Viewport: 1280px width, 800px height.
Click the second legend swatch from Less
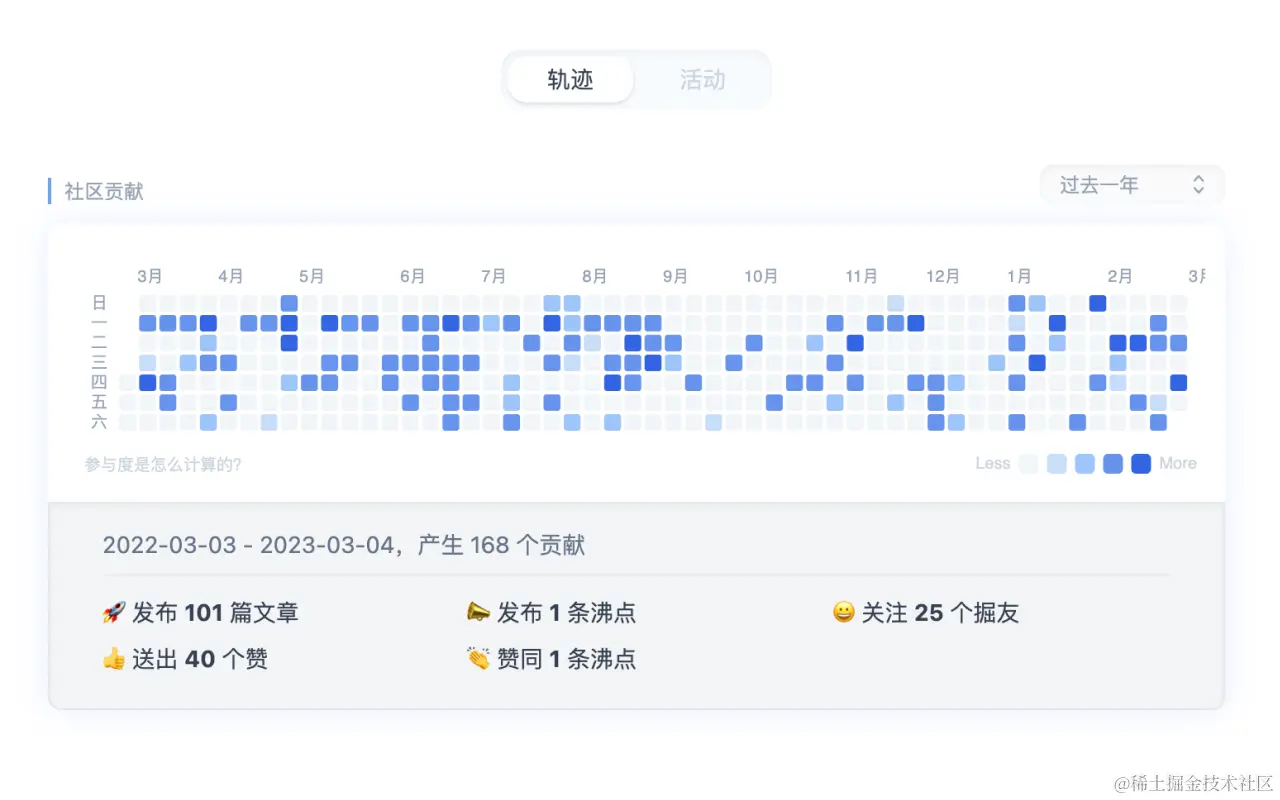[1056, 464]
